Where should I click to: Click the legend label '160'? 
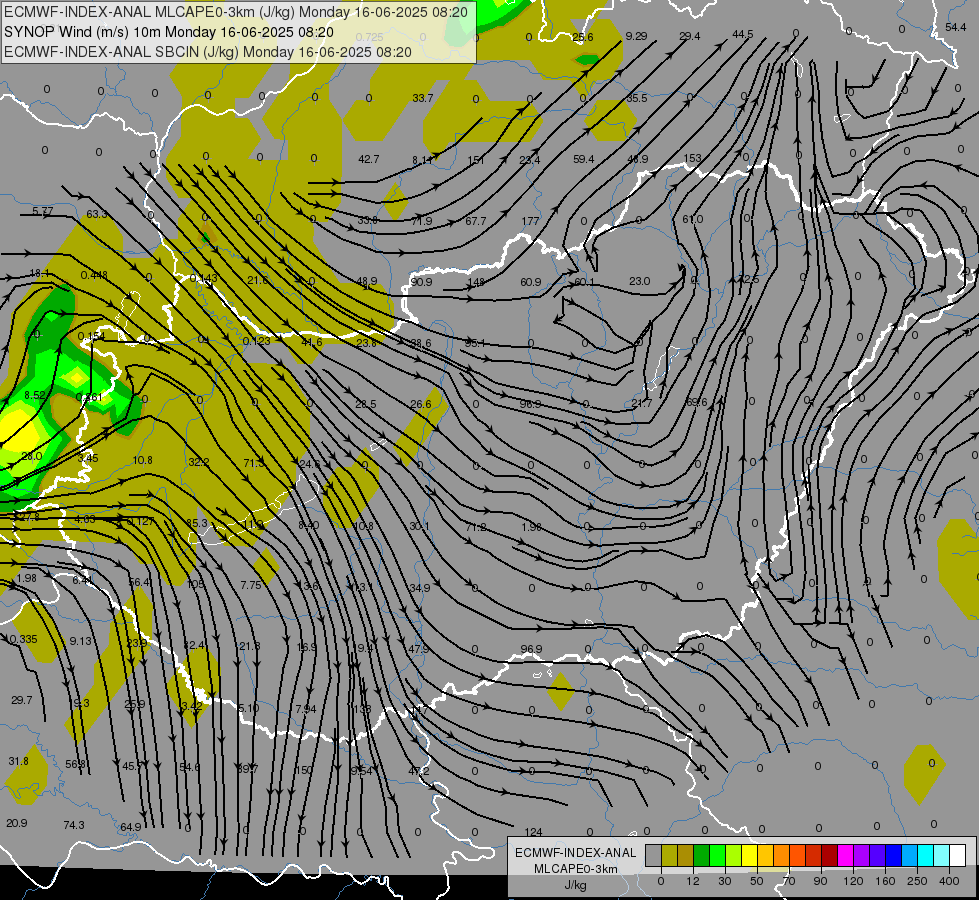pyautogui.click(x=885, y=881)
